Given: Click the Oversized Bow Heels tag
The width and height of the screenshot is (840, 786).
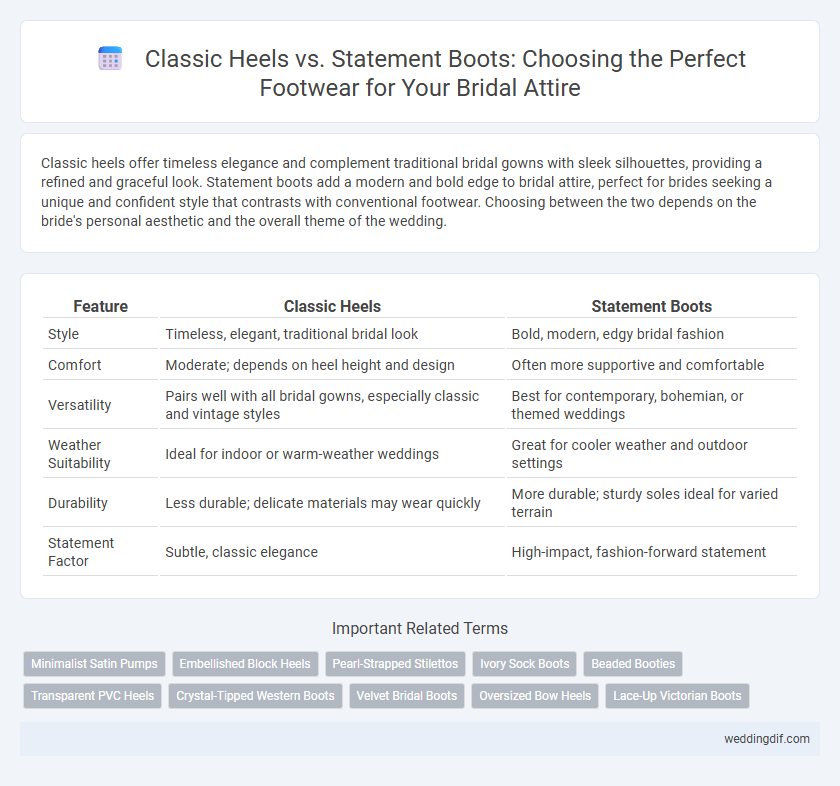Looking at the screenshot, I should tap(535, 695).
